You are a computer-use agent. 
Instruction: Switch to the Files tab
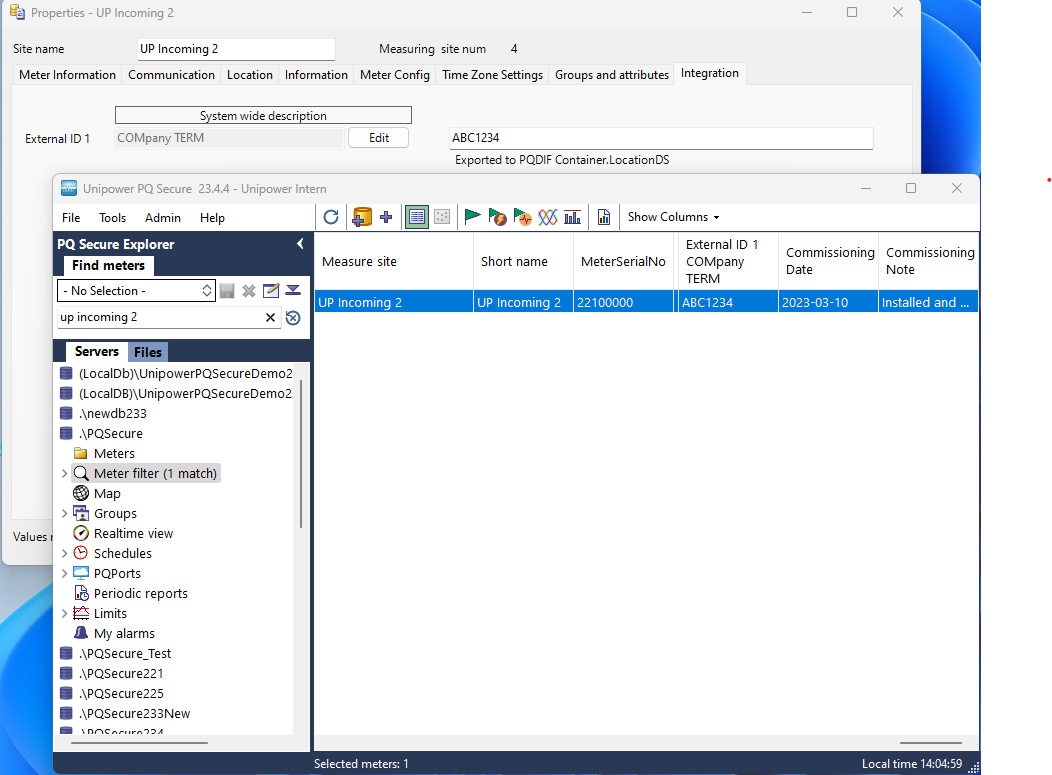click(148, 352)
